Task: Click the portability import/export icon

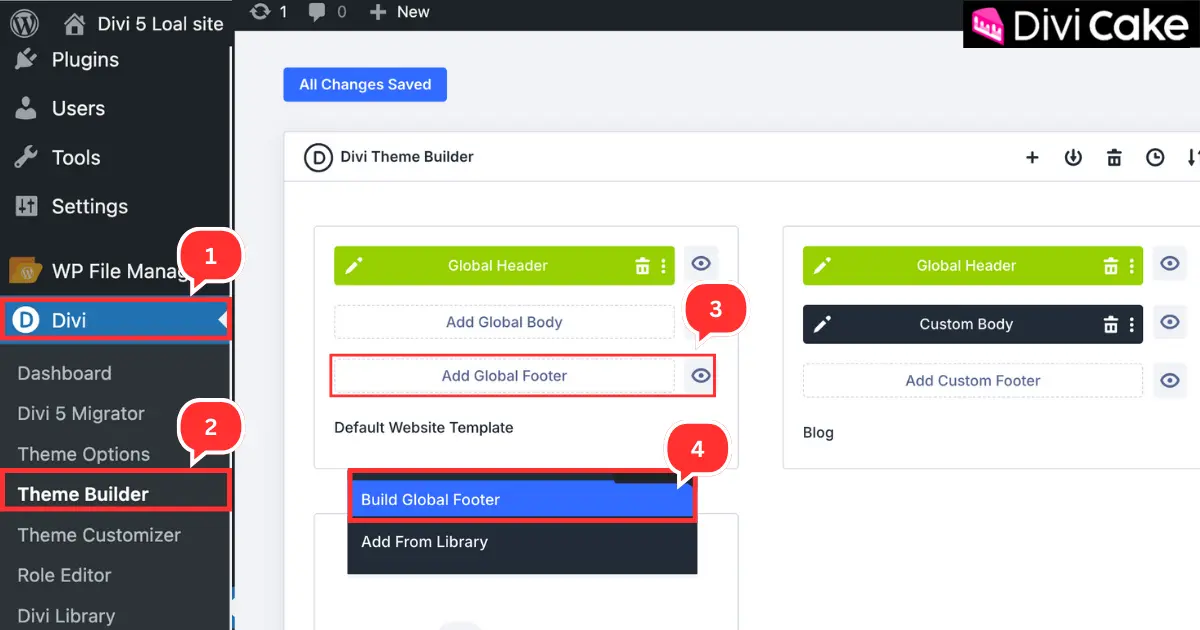Action: 1073,157
